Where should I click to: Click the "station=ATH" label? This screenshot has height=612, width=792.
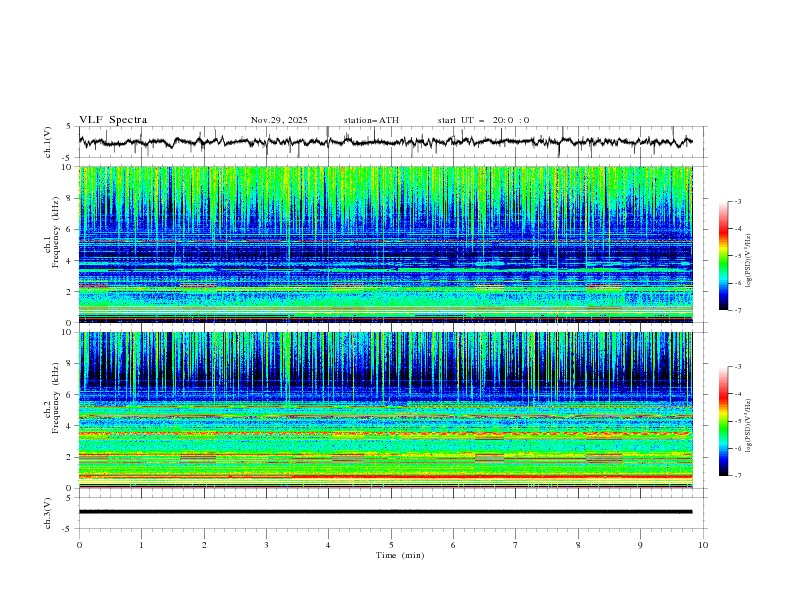(x=371, y=120)
